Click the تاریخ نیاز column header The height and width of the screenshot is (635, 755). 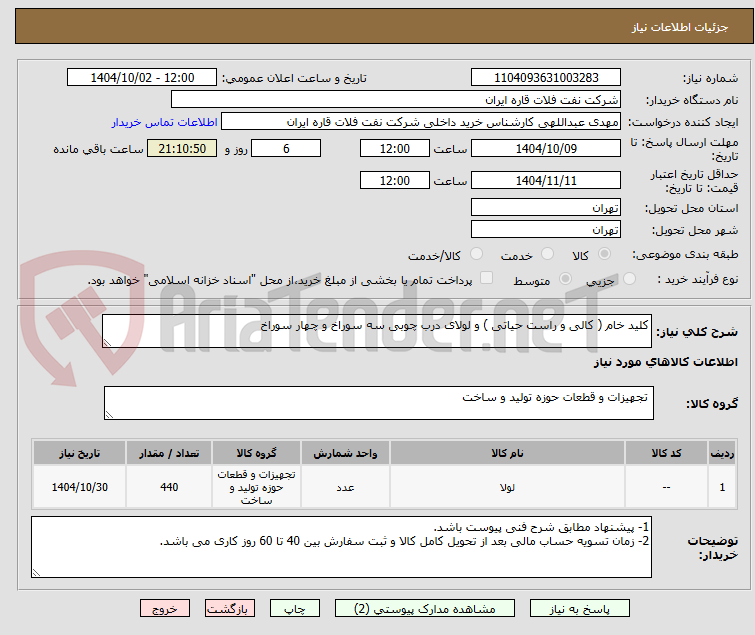coord(79,453)
